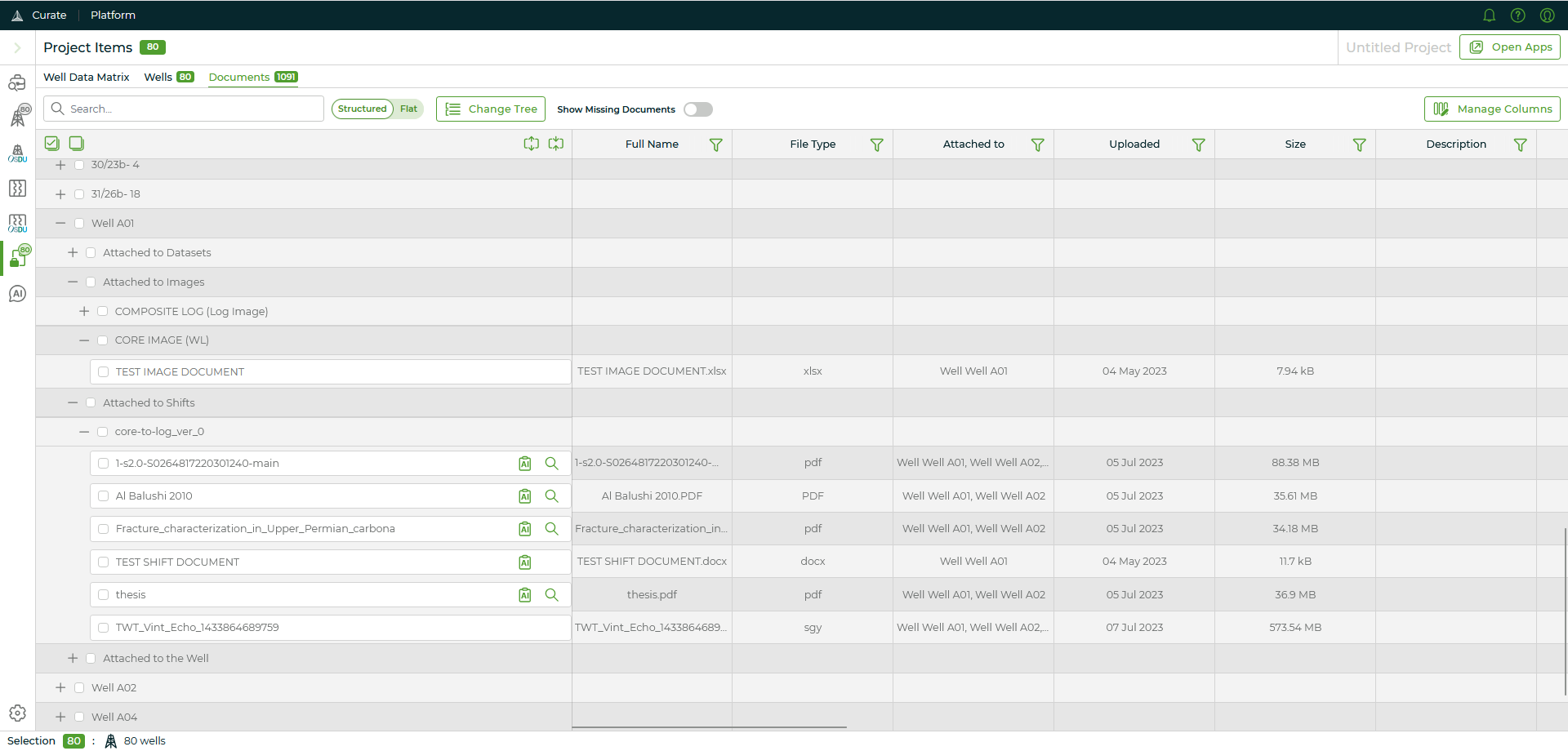Click the Open Apps button
This screenshot has width=1568, height=751.
(1510, 47)
